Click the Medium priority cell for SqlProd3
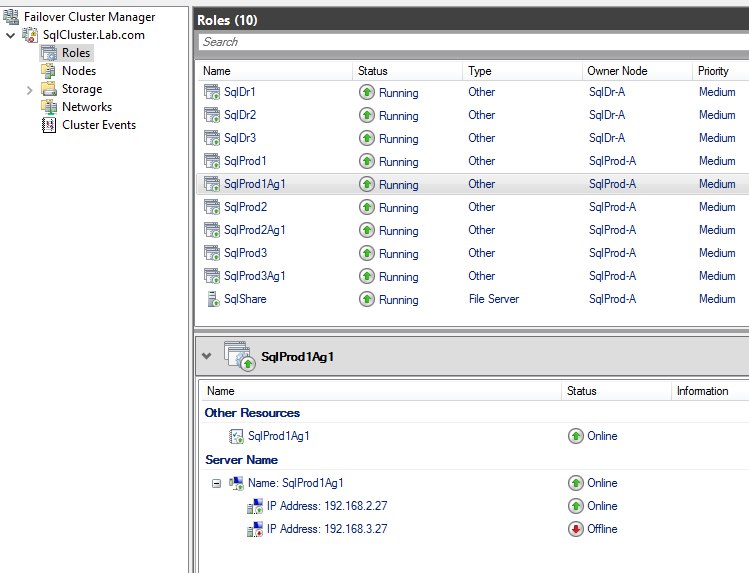 tap(717, 253)
